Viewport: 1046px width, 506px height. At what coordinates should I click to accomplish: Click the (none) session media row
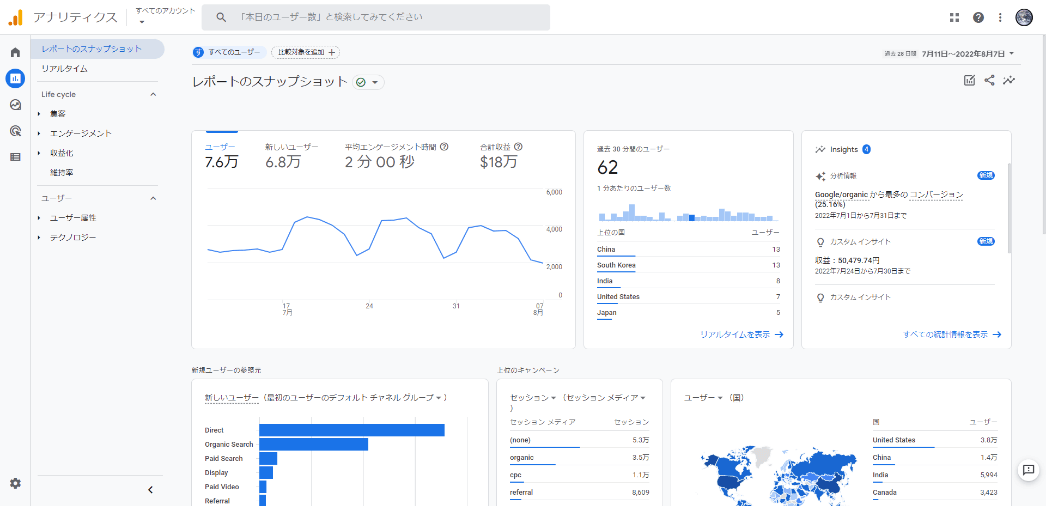click(579, 441)
